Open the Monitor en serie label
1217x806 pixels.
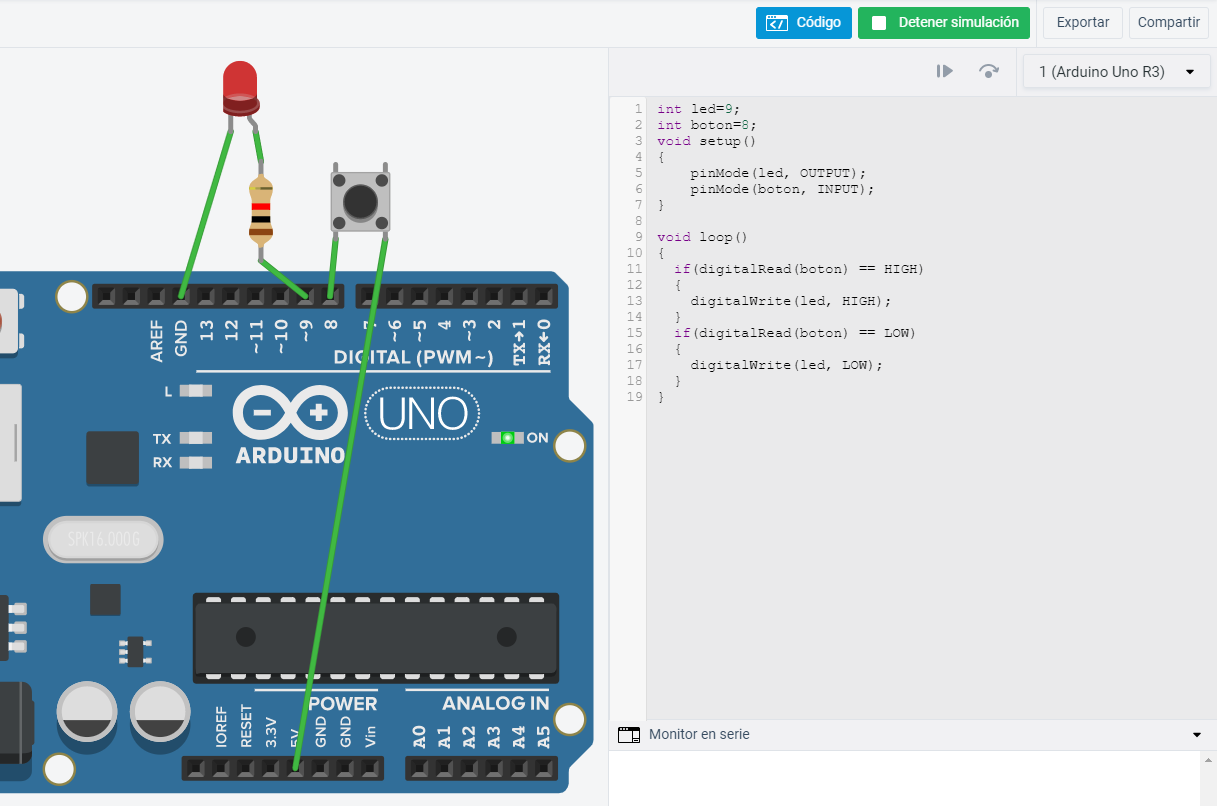click(699, 735)
